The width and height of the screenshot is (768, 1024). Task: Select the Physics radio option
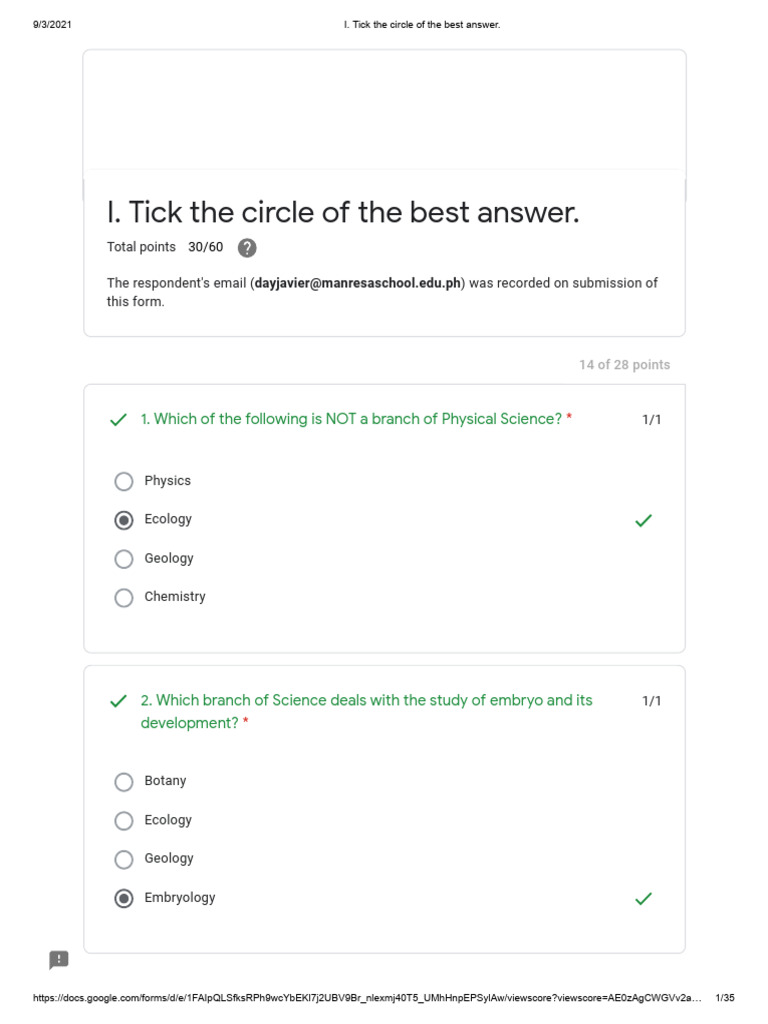(124, 482)
